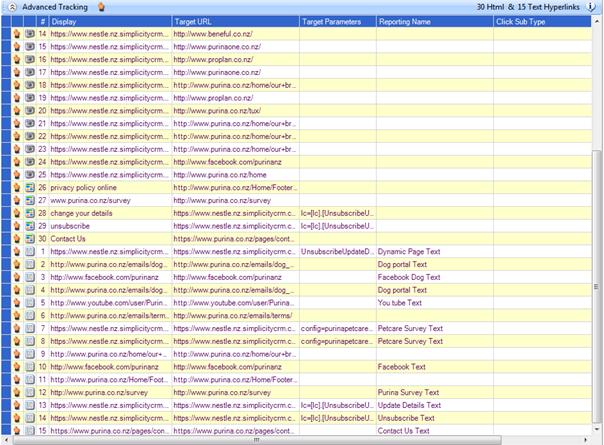Image resolution: width=604 pixels, height=445 pixels.
Task: Select 'change your details' display cell
Action: coord(111,213)
